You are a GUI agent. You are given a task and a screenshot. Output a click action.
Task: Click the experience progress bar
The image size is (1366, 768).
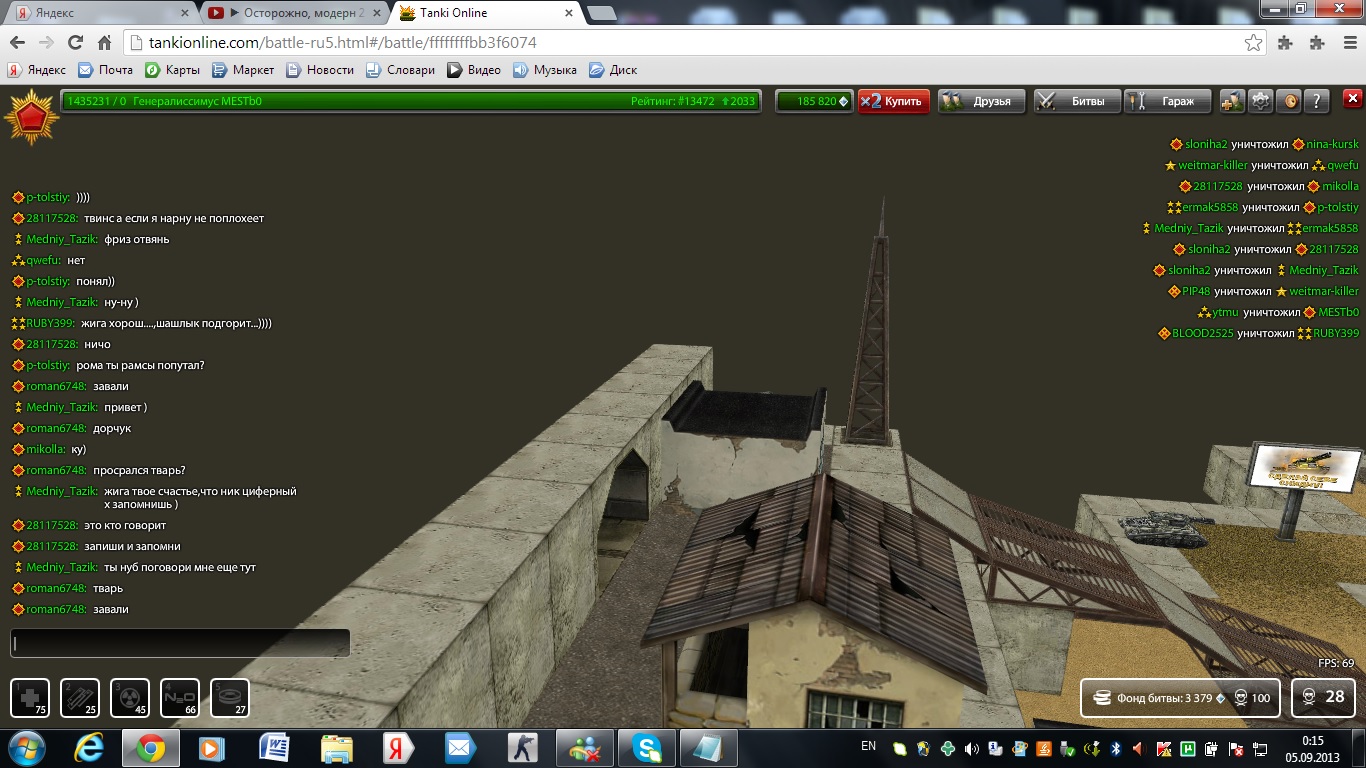click(410, 101)
